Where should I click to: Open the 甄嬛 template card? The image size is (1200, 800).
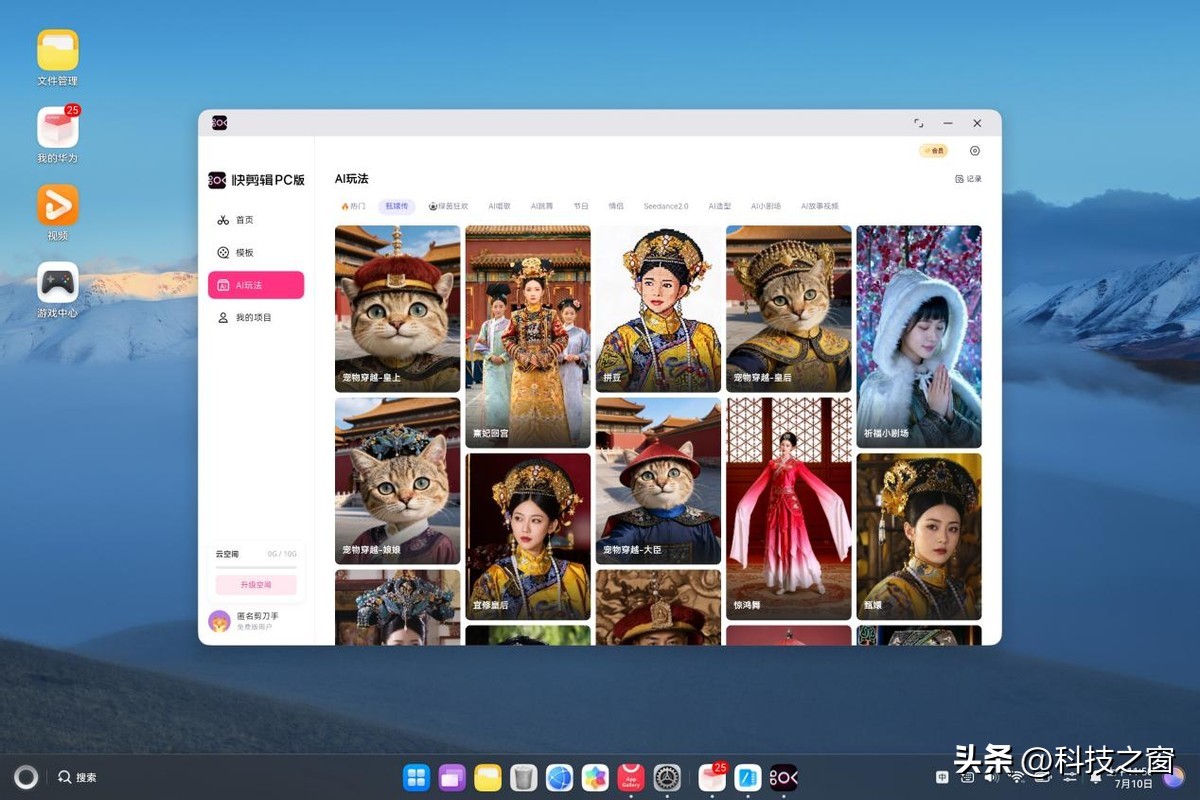point(919,537)
